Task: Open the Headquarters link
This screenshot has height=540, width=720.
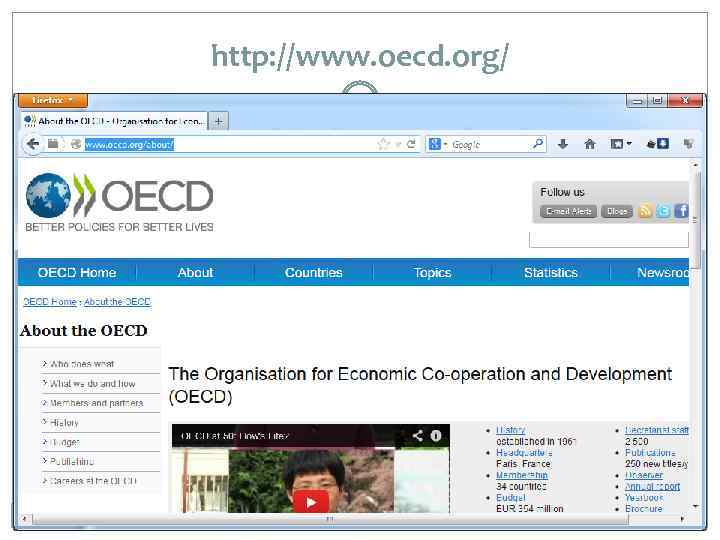Action: (524, 452)
